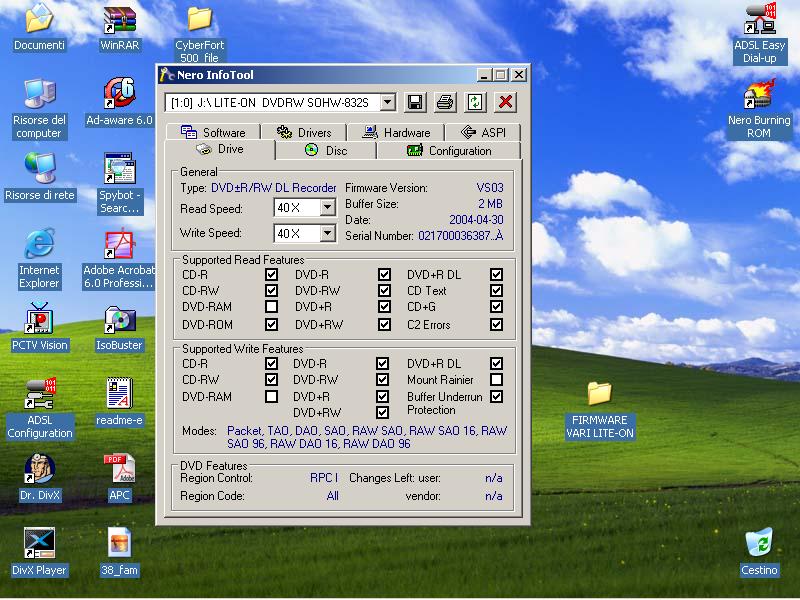
Task: Switch to the ASPI tab
Action: (483, 133)
